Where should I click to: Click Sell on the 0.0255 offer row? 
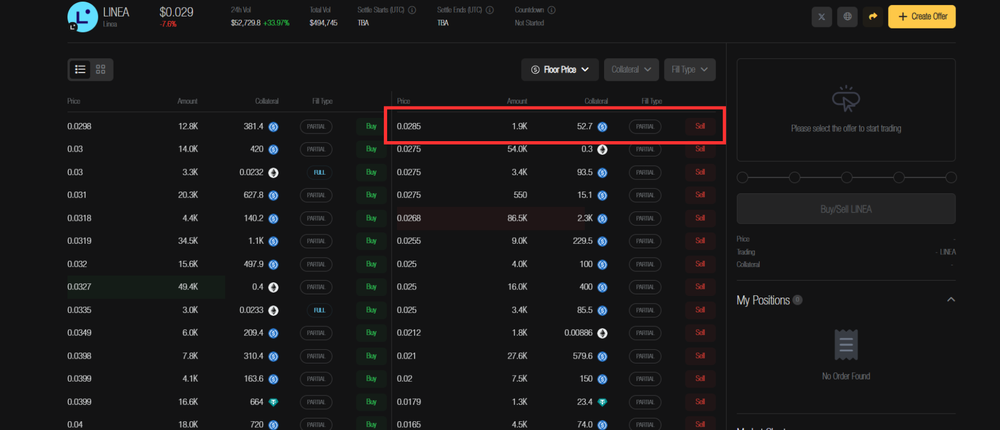700,241
